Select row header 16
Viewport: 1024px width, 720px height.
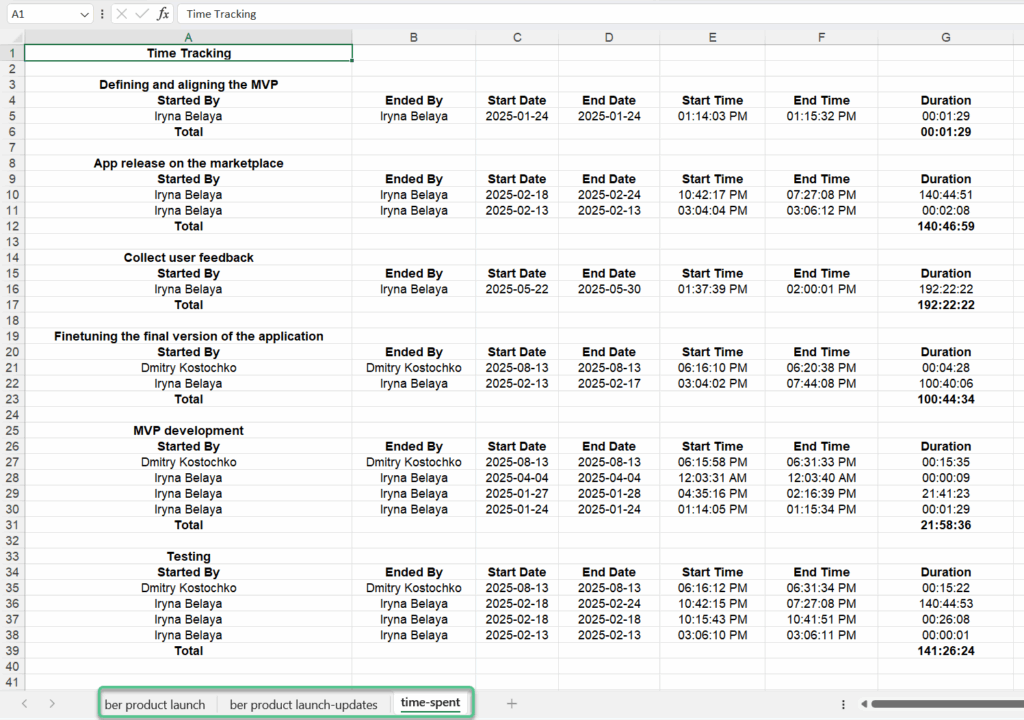point(12,289)
